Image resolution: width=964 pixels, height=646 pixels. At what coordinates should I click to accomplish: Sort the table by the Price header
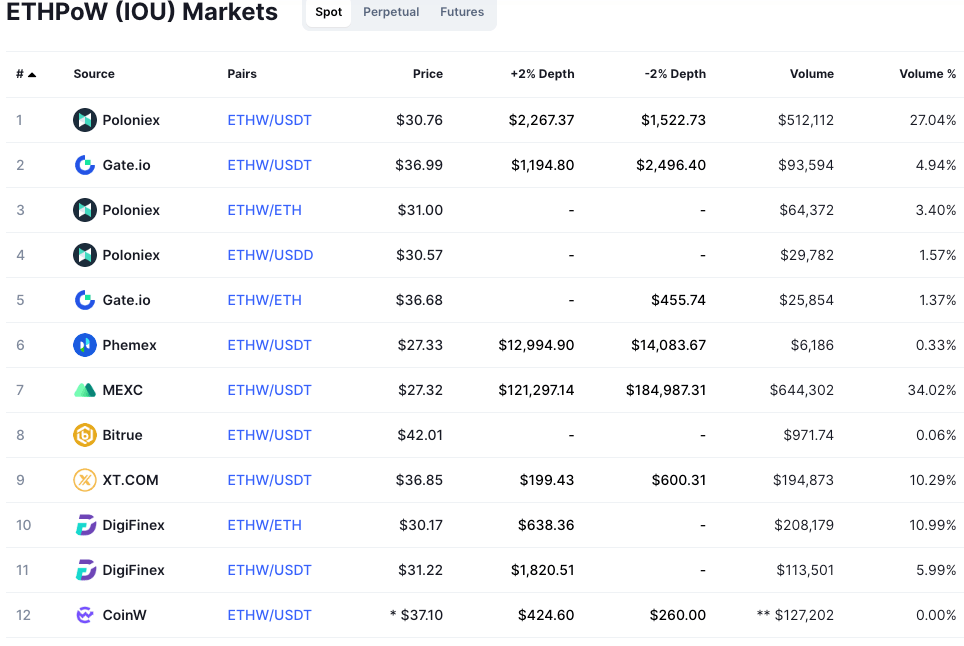tap(427, 74)
